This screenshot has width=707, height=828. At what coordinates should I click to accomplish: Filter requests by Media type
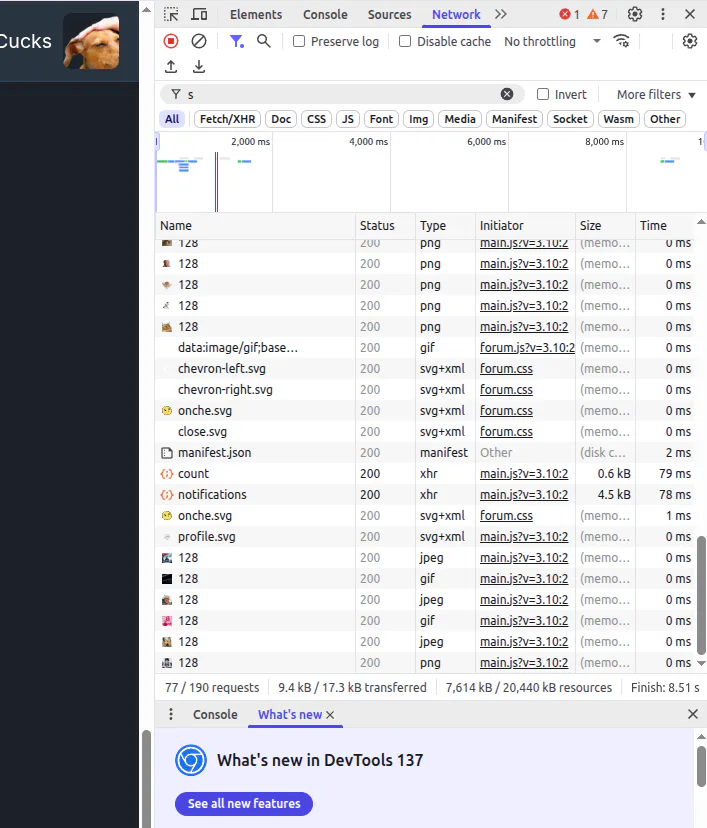(460, 119)
